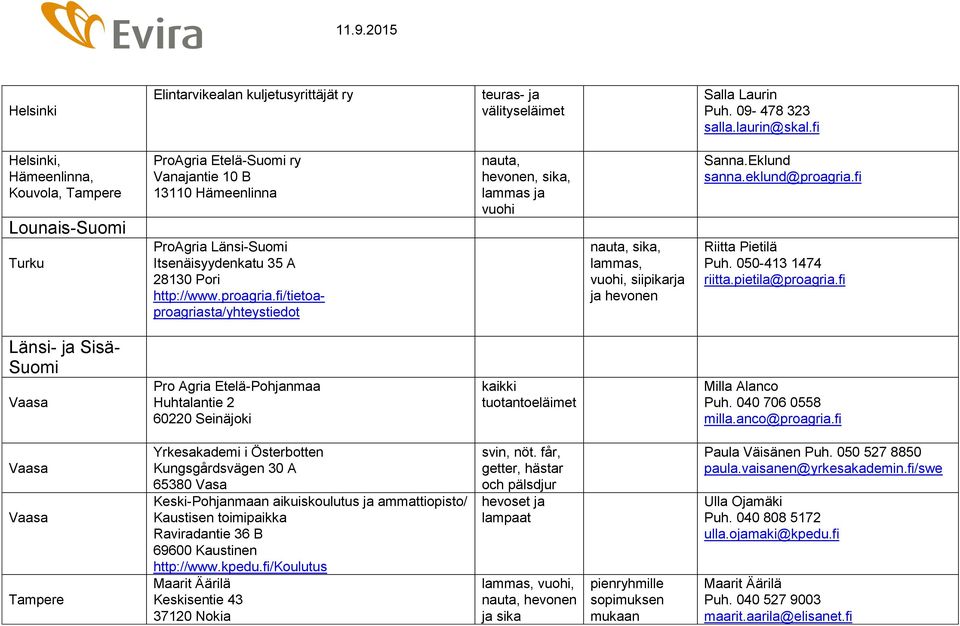Click the name 'Salla Laurin'
Viewport: 960px width, 626px height.
740,95
